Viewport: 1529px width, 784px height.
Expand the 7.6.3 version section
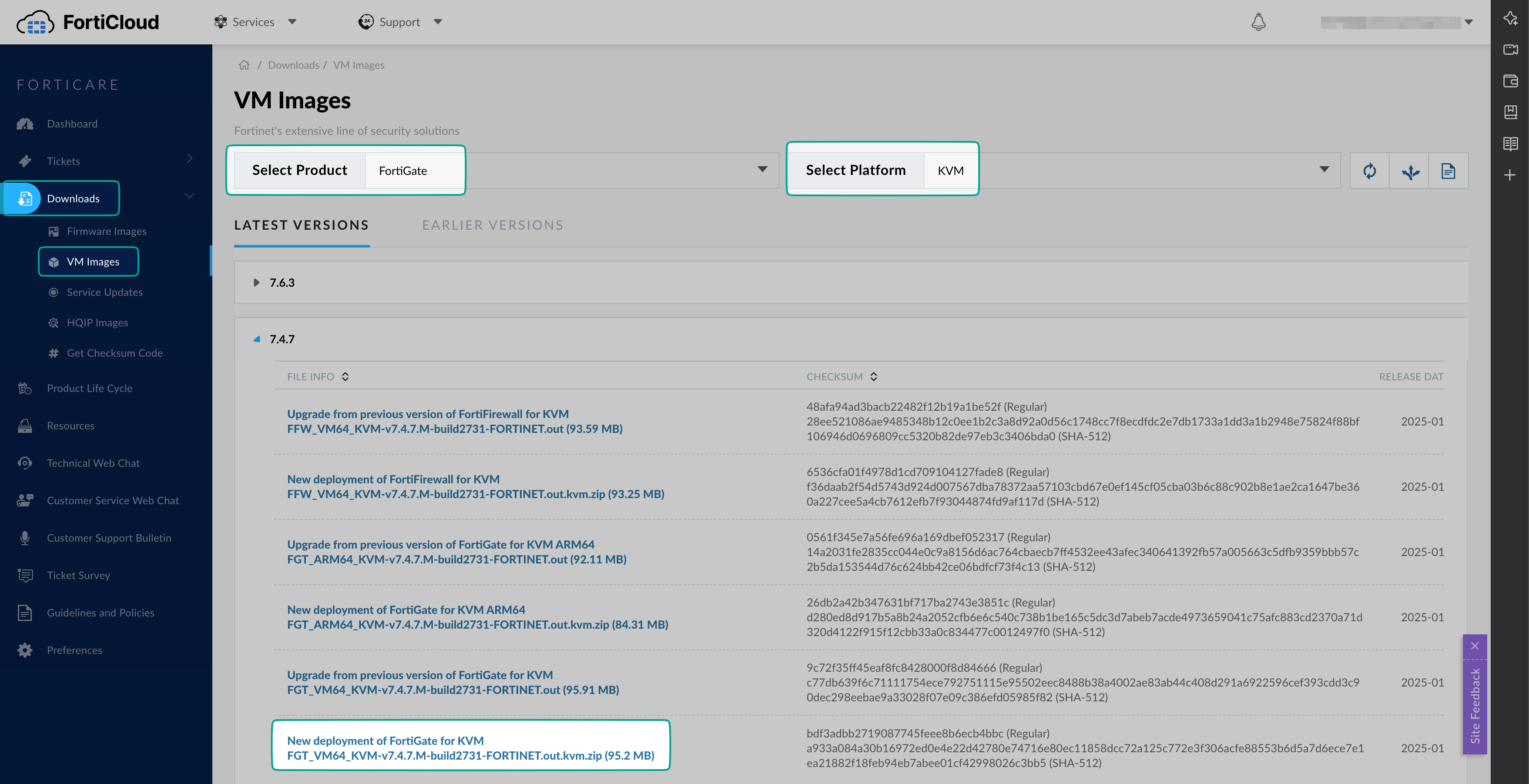256,282
